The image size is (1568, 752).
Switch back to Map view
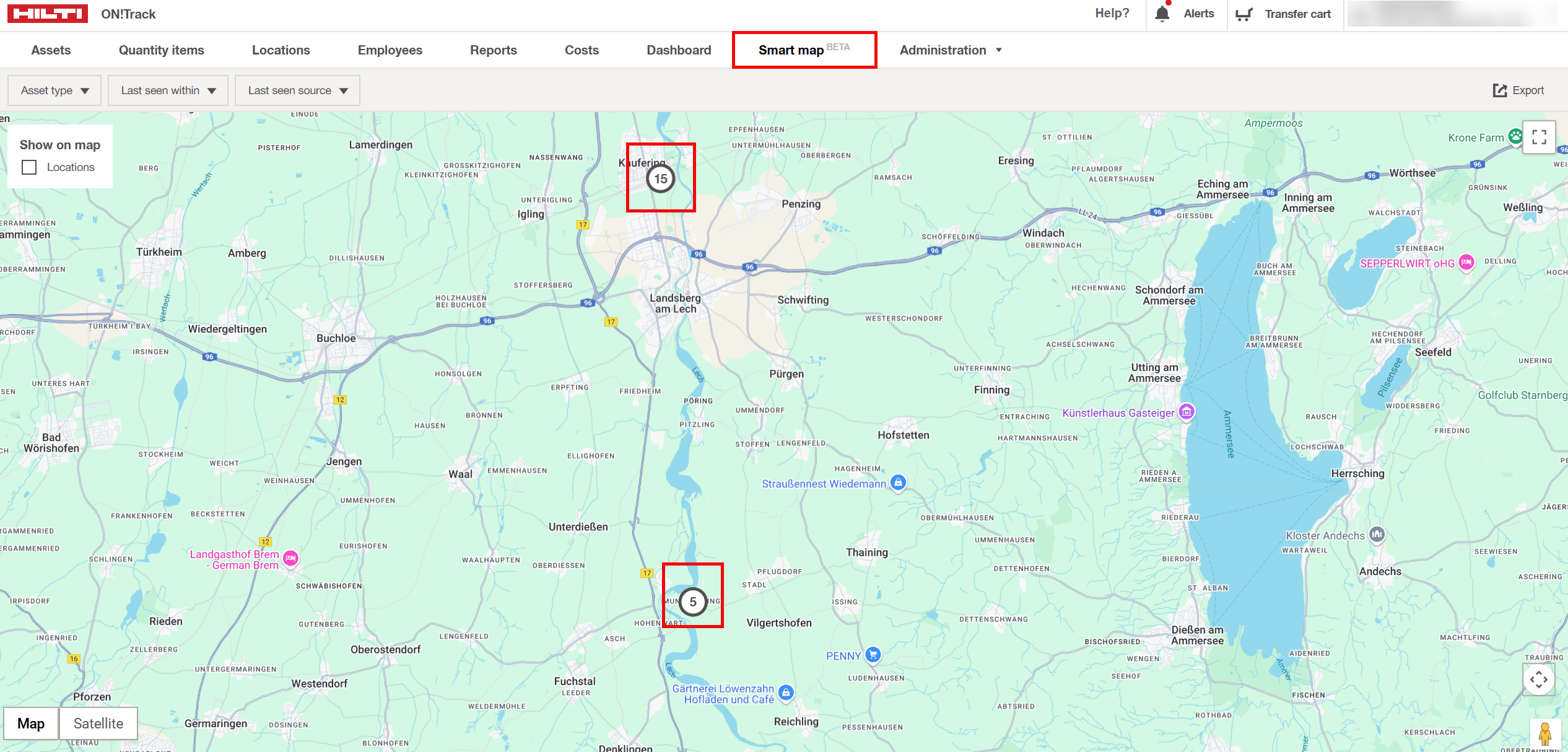click(x=32, y=723)
